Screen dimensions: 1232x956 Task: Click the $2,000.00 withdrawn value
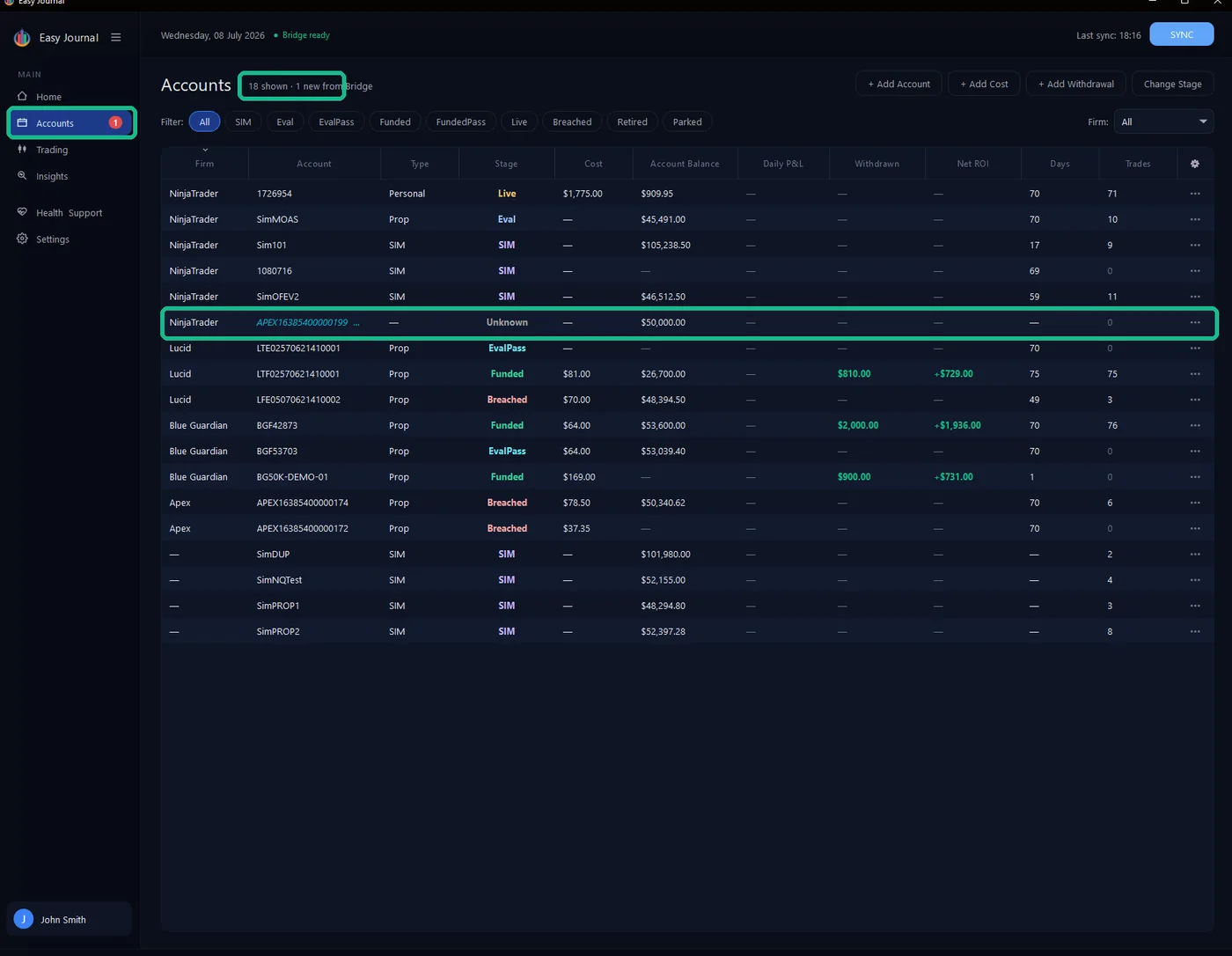(x=858, y=425)
